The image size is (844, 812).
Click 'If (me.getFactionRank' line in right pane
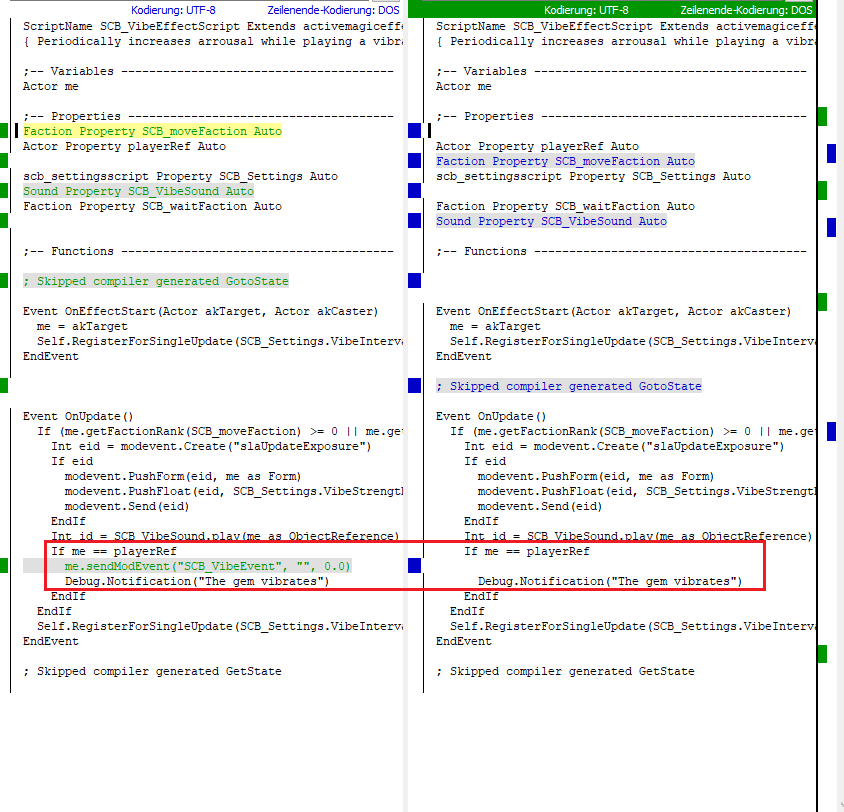pos(633,432)
